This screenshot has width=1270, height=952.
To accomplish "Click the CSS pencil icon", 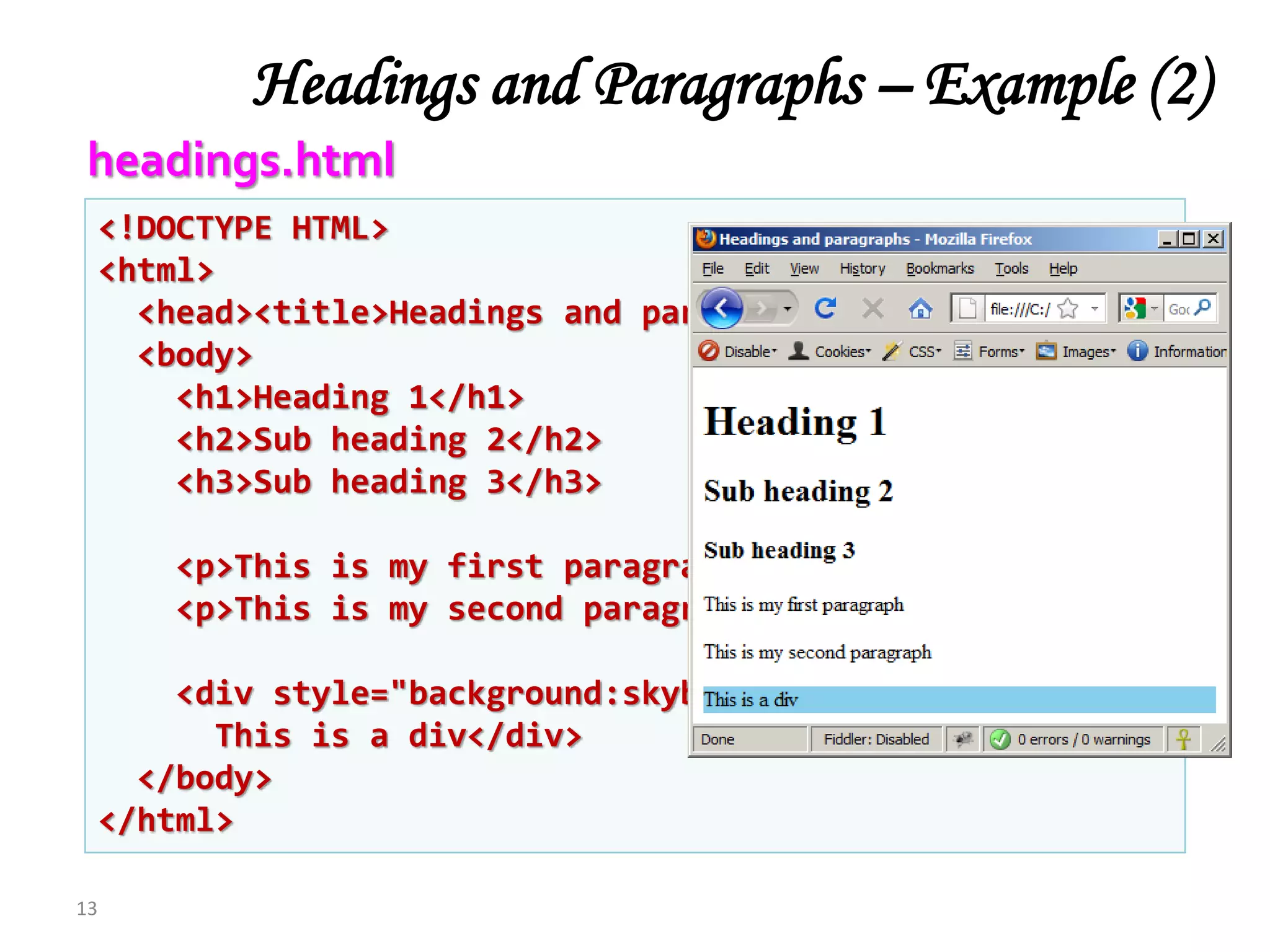I will (x=892, y=351).
